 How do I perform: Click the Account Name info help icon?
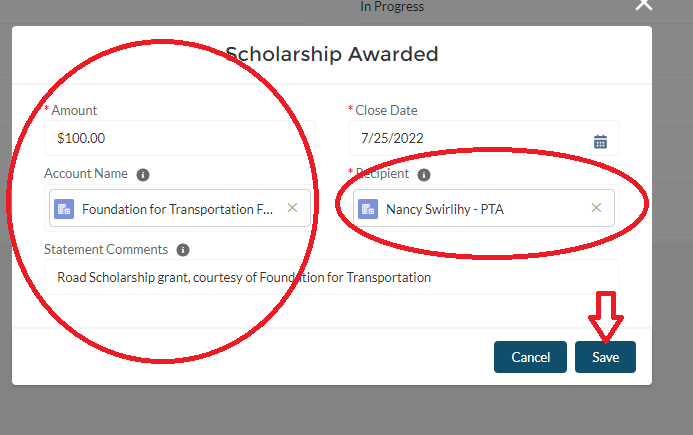pos(143,174)
